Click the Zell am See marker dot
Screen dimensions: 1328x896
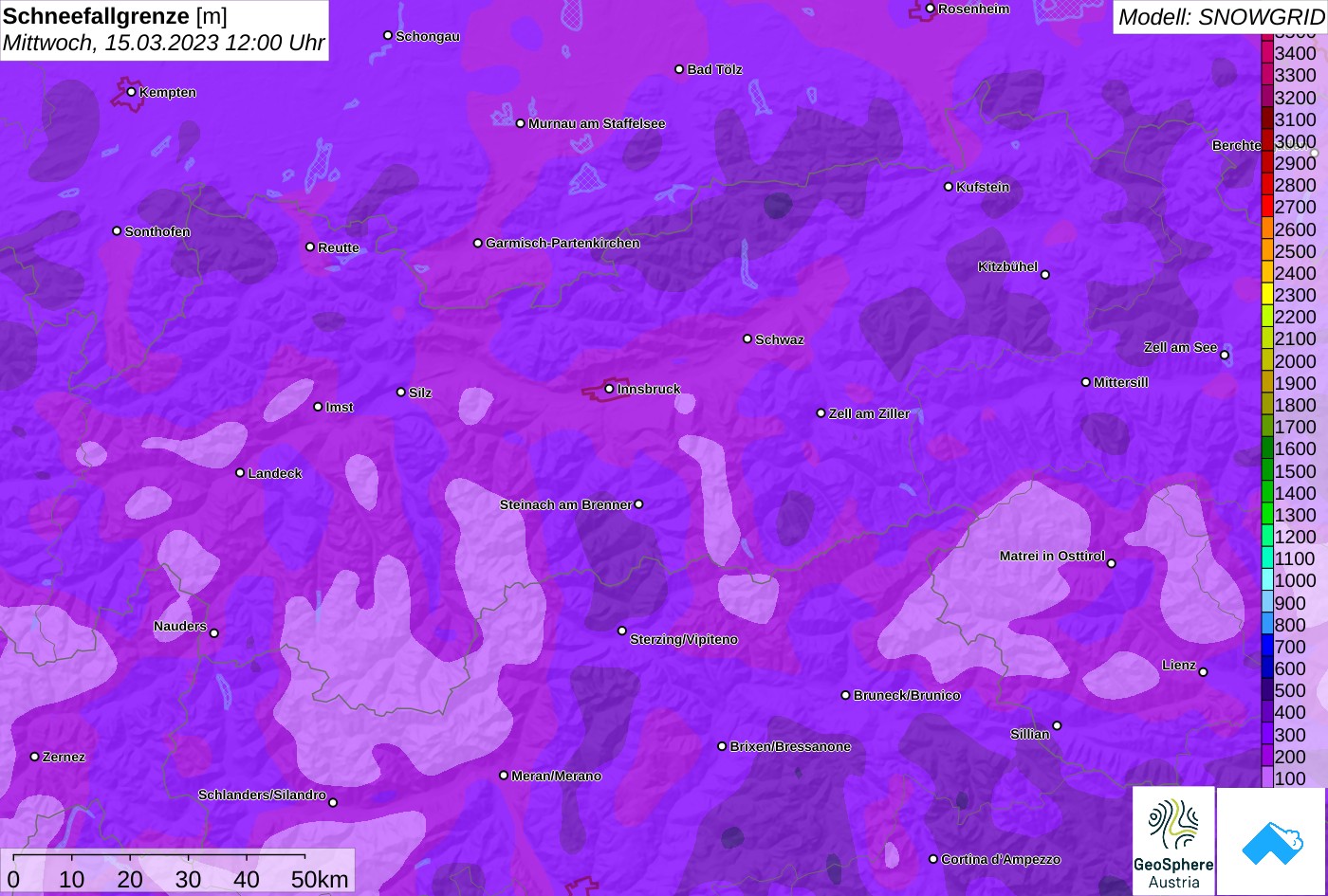pos(1225,356)
